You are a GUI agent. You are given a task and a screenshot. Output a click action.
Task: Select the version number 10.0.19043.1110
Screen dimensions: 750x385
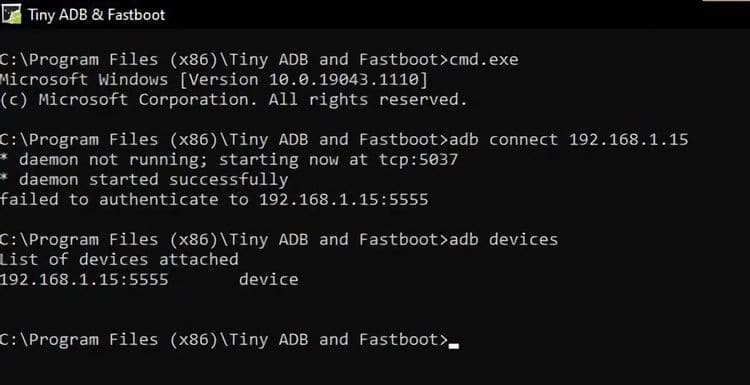[x=344, y=79]
